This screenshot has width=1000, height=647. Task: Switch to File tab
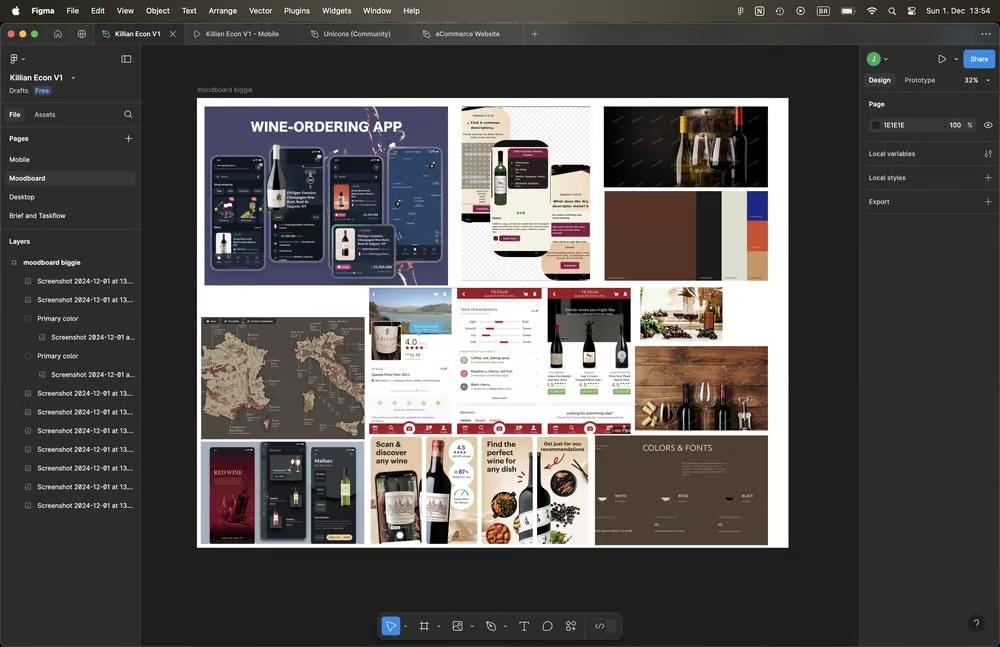click(x=15, y=115)
